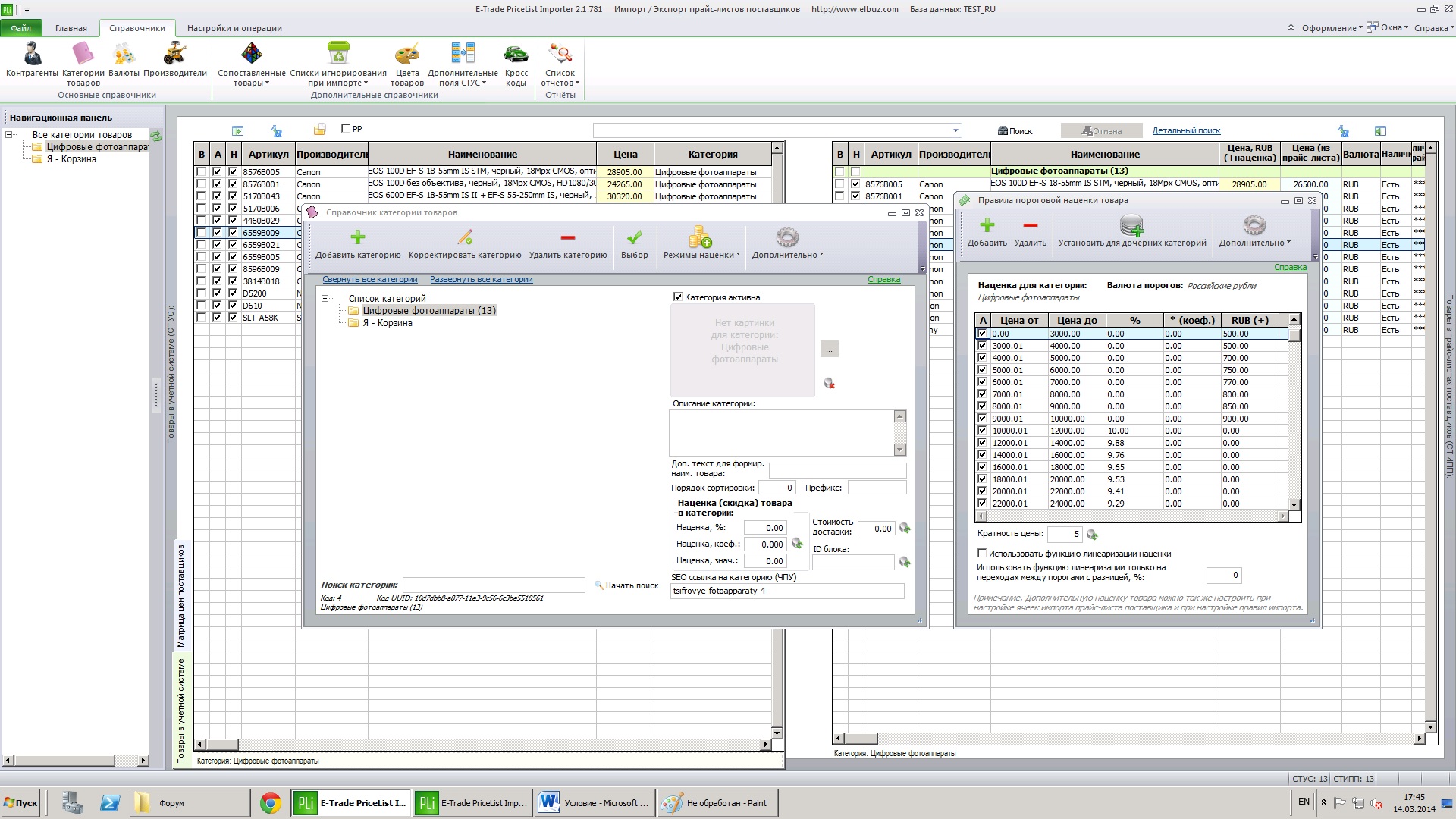Toggle the H checkbox for supplier row 8576B001
Image resolution: width=1456 pixels, height=819 pixels.
point(855,196)
